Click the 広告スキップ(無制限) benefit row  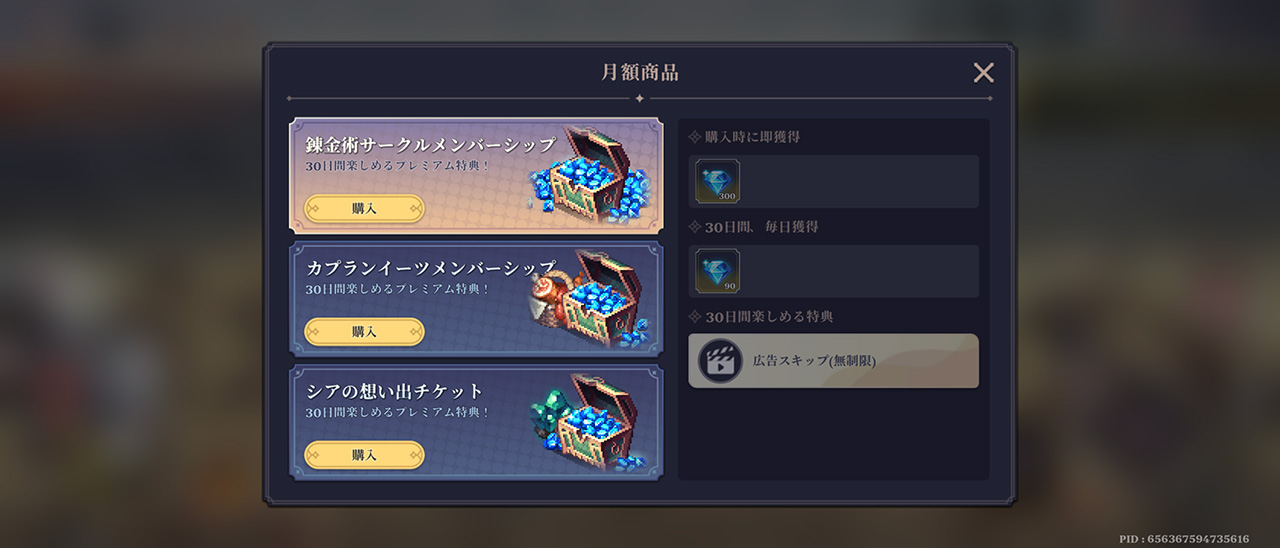click(833, 361)
